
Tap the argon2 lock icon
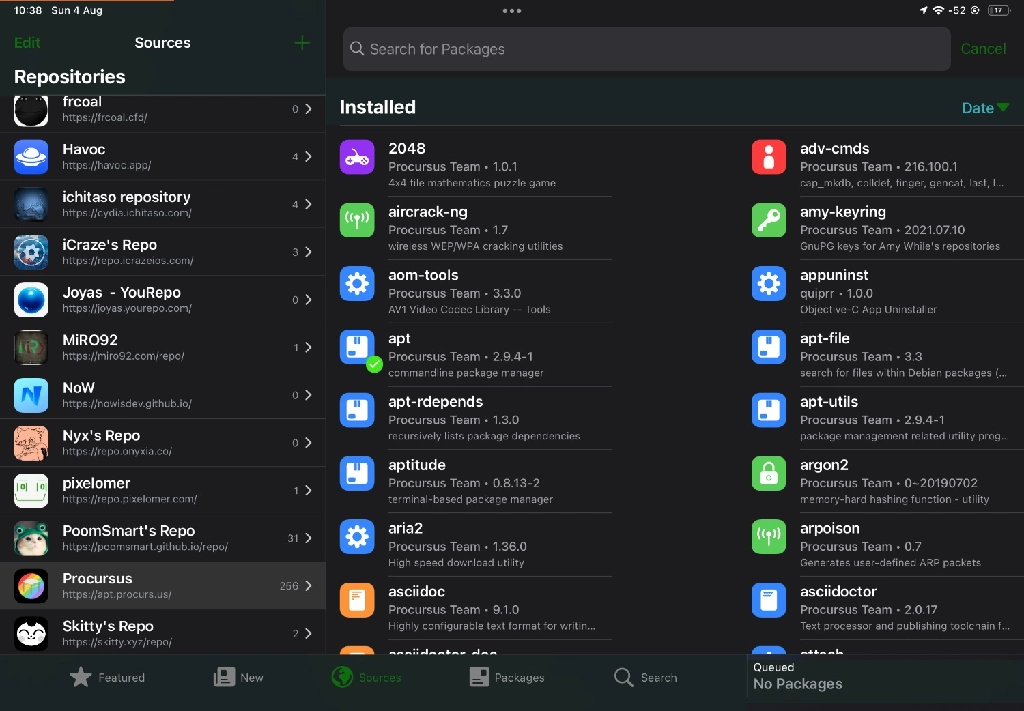point(769,474)
